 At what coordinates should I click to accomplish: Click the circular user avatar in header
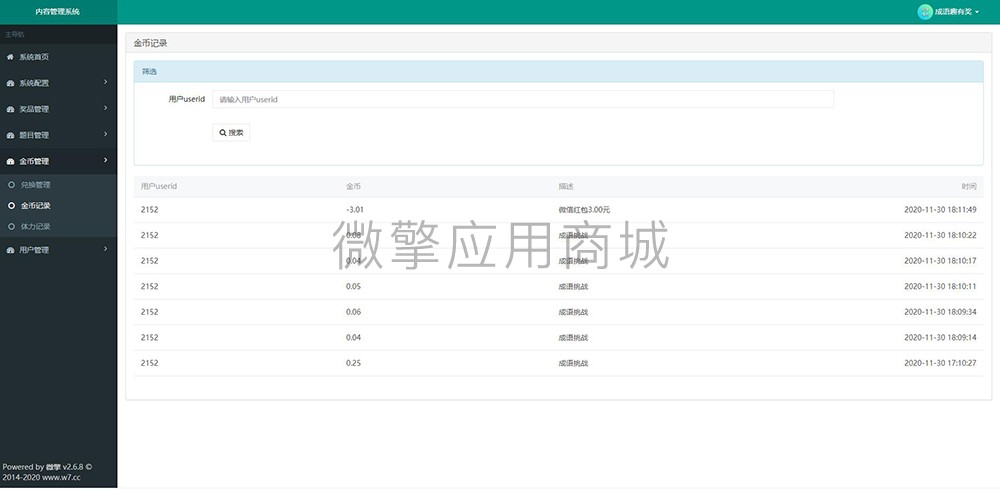click(x=925, y=12)
